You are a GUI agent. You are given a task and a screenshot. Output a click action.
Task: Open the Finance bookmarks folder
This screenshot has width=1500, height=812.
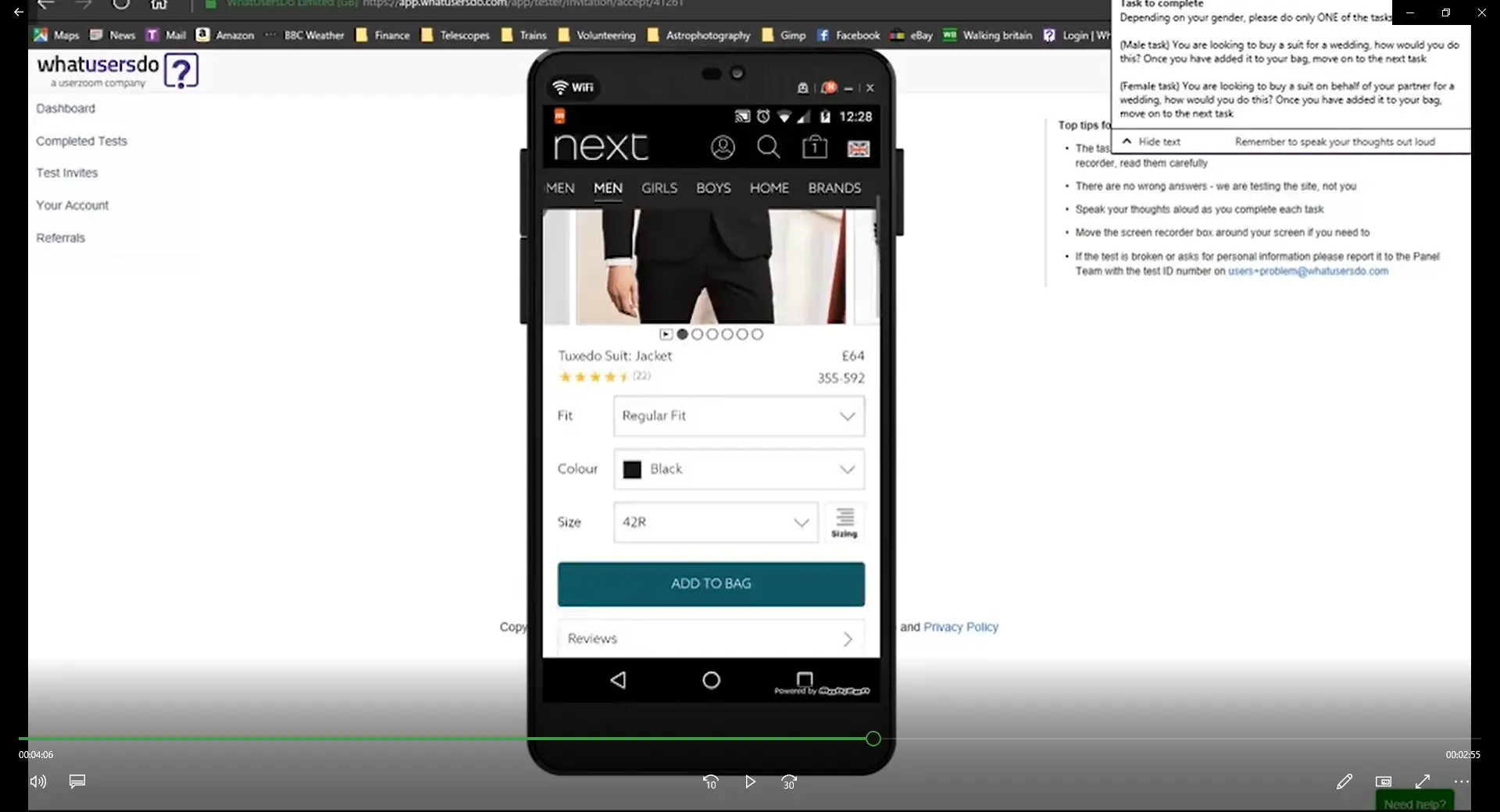383,35
